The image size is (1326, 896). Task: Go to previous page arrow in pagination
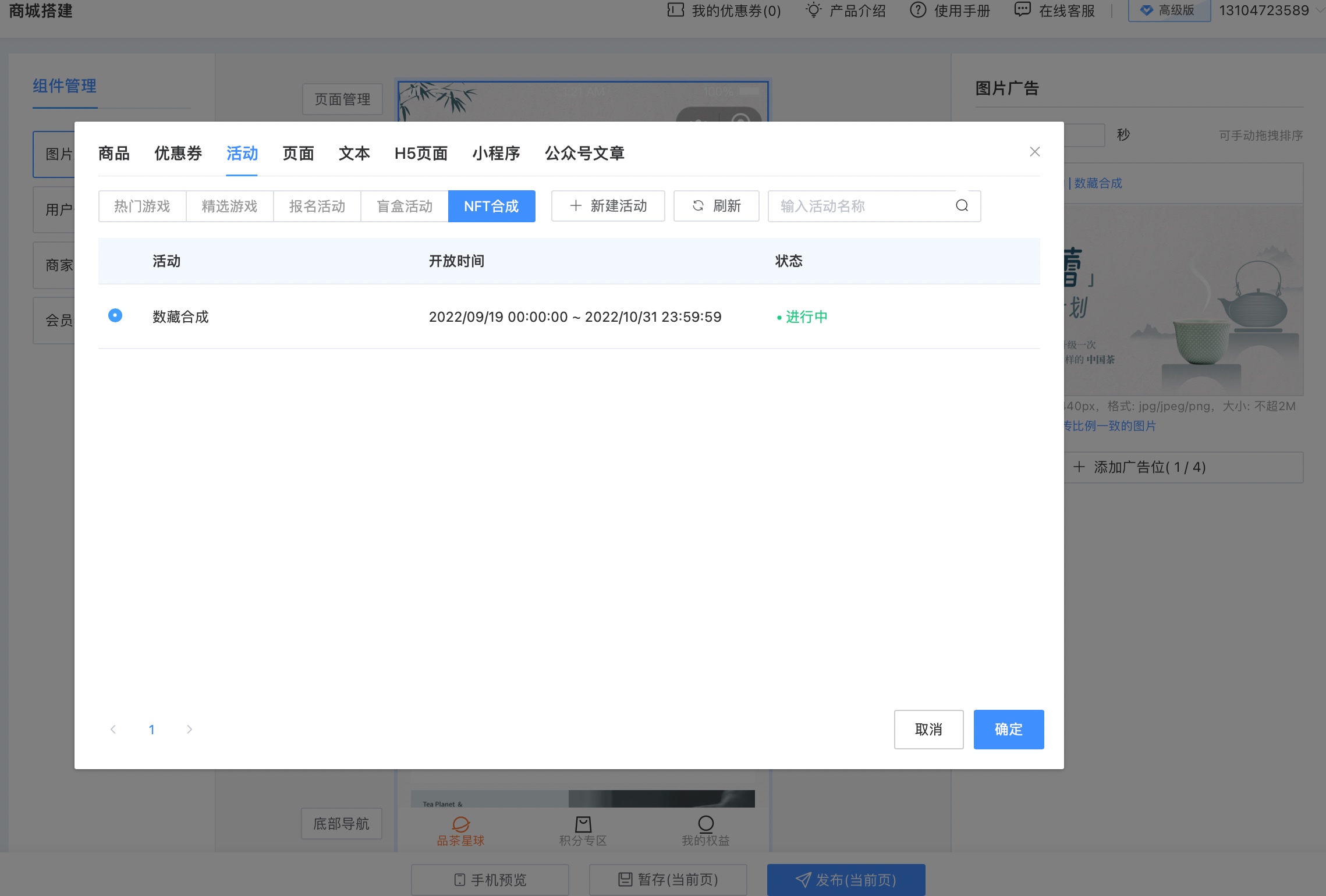coord(114,729)
